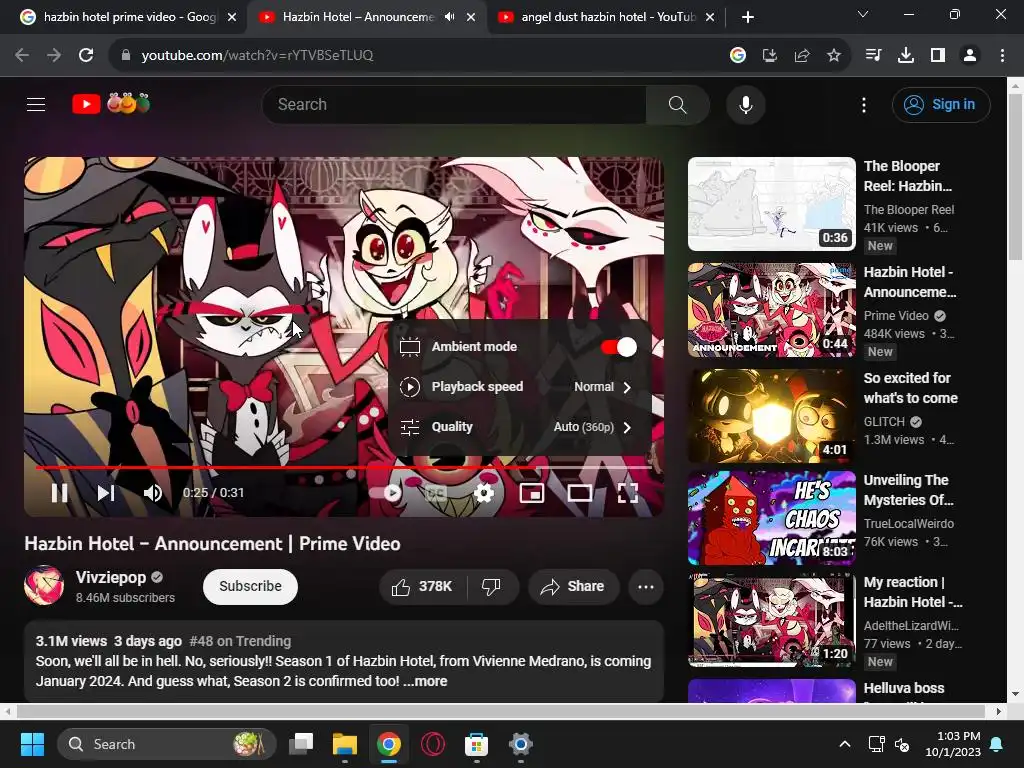Like the video with 378K
The image size is (1024, 768).
(423, 586)
